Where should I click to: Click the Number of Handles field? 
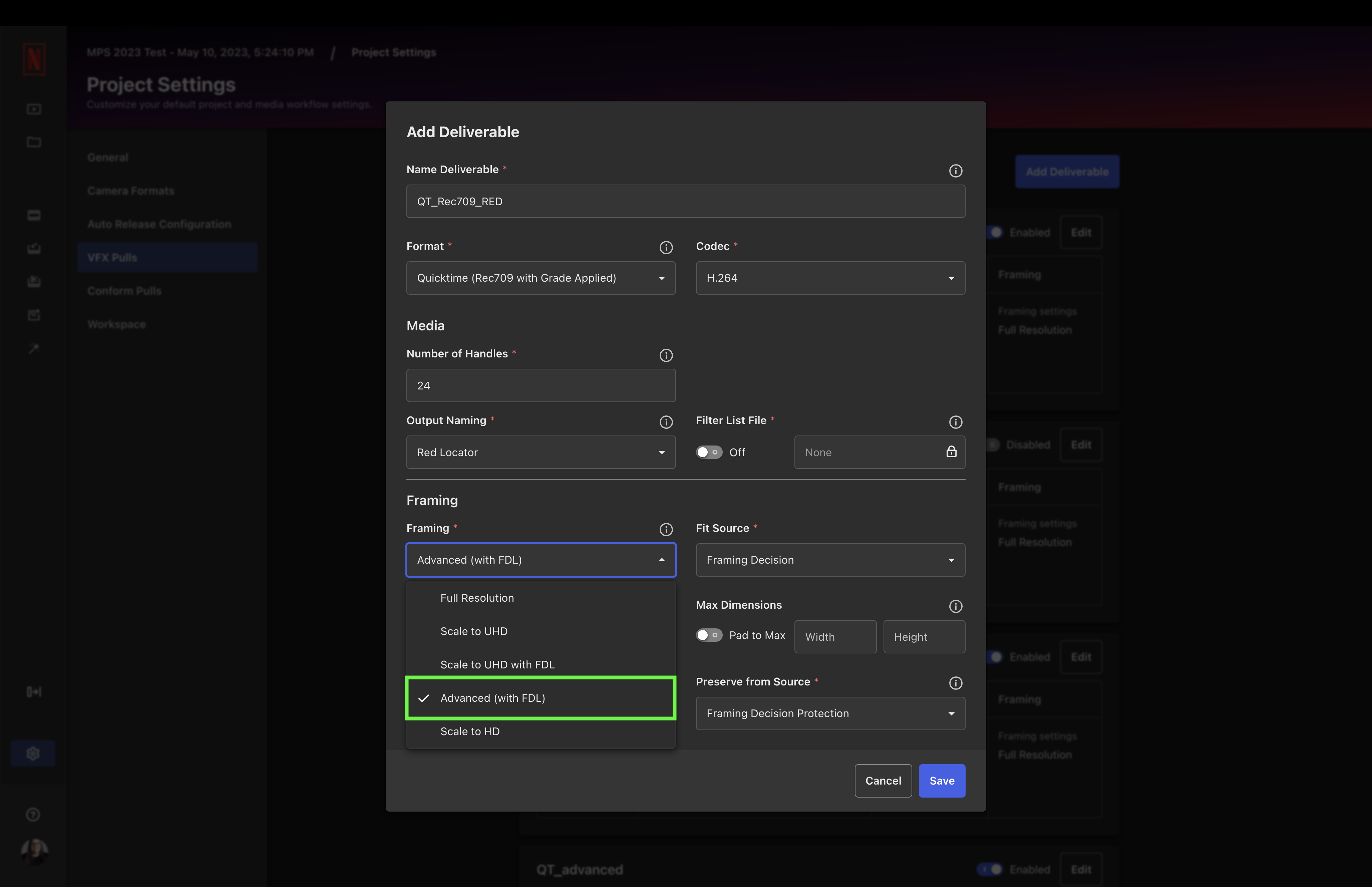pyautogui.click(x=541, y=385)
